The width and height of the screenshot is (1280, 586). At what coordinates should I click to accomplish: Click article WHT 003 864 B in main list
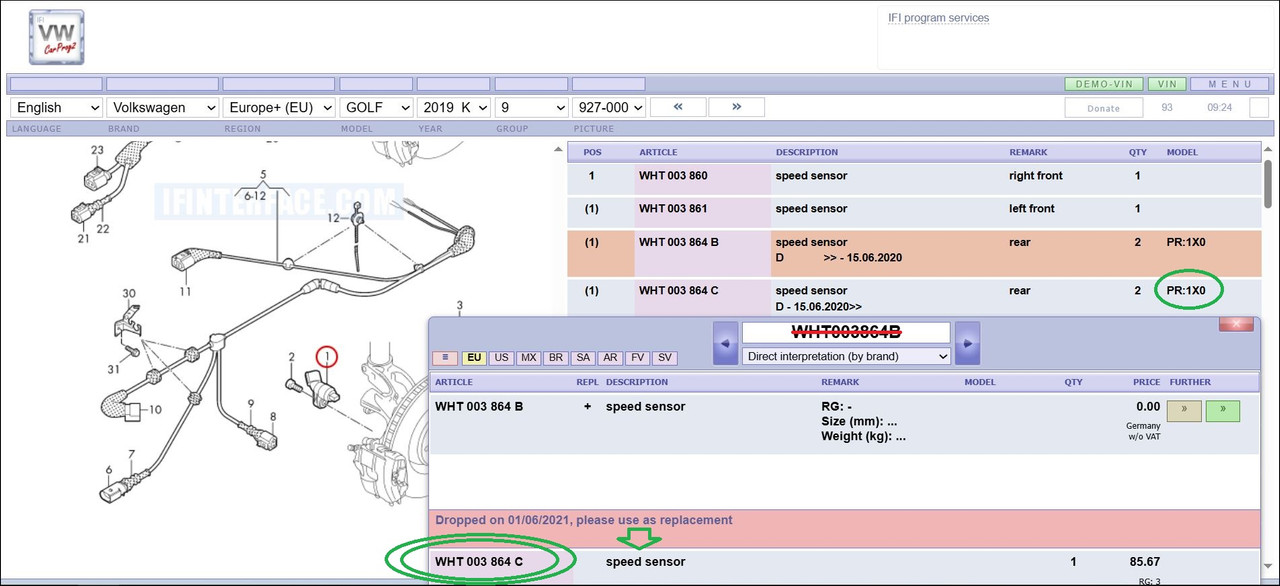(x=679, y=242)
